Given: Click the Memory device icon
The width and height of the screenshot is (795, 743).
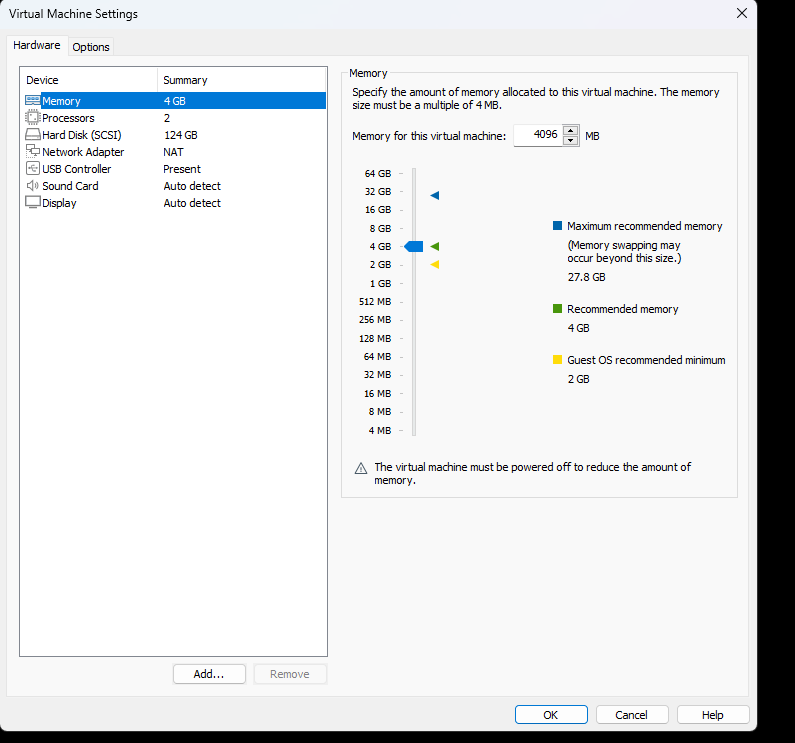Looking at the screenshot, I should (x=33, y=101).
